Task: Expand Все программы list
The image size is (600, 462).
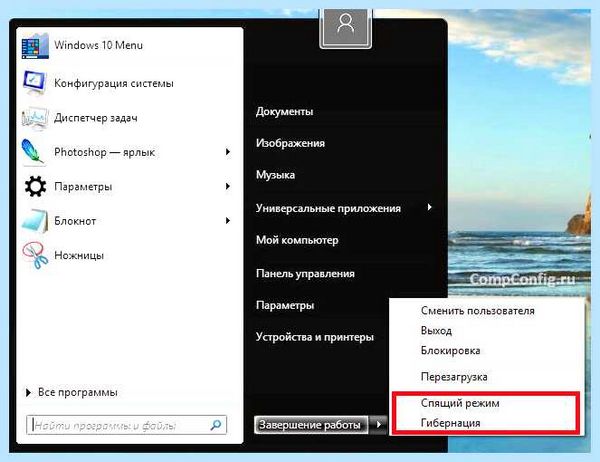Action: pyautogui.click(x=72, y=392)
